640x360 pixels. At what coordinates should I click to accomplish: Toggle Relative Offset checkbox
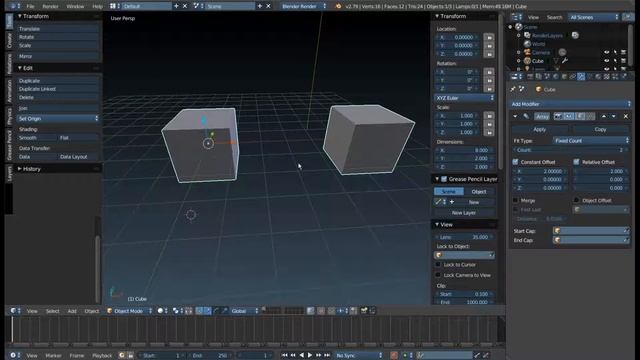576,162
